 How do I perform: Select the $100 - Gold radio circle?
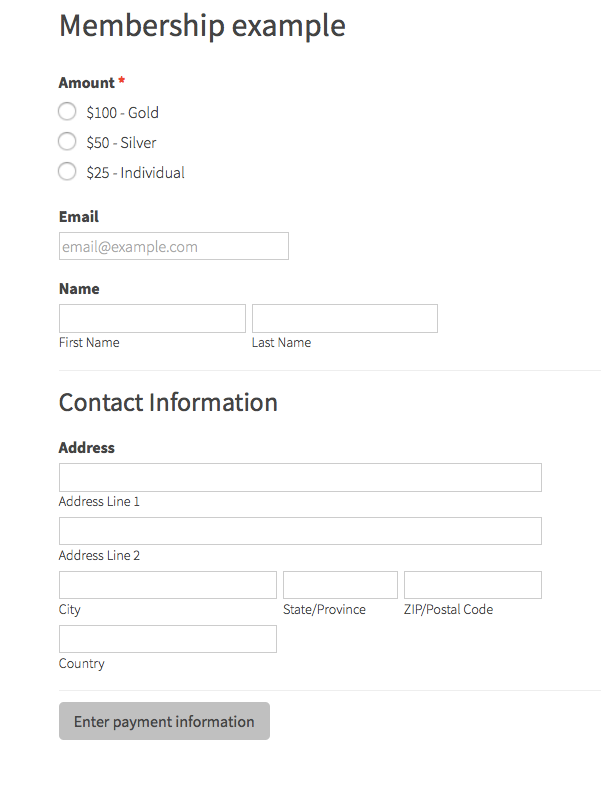(67, 111)
